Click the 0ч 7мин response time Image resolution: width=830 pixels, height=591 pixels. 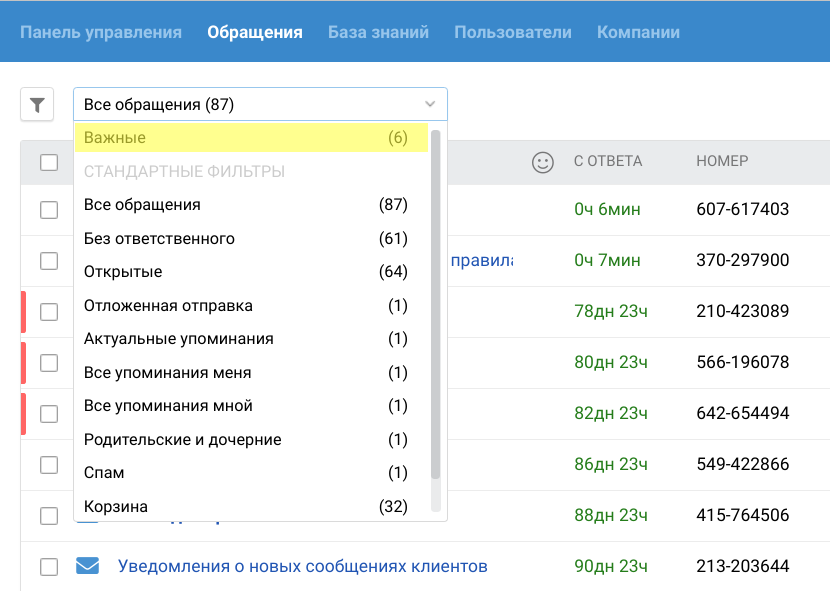pyautogui.click(x=607, y=260)
